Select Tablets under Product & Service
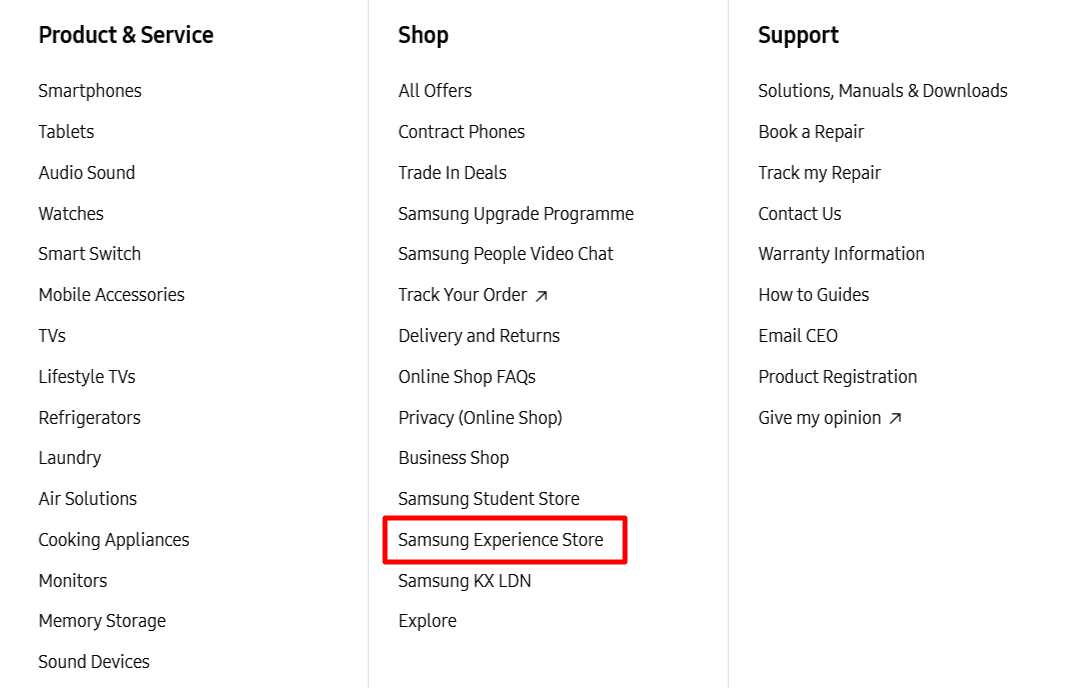This screenshot has height=688, width=1076. click(66, 131)
